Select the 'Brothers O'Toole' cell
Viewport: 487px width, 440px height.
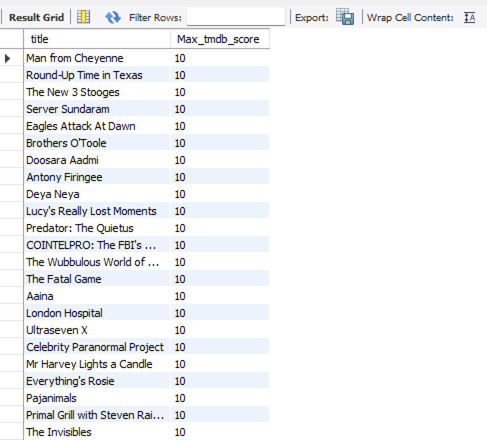(x=97, y=143)
